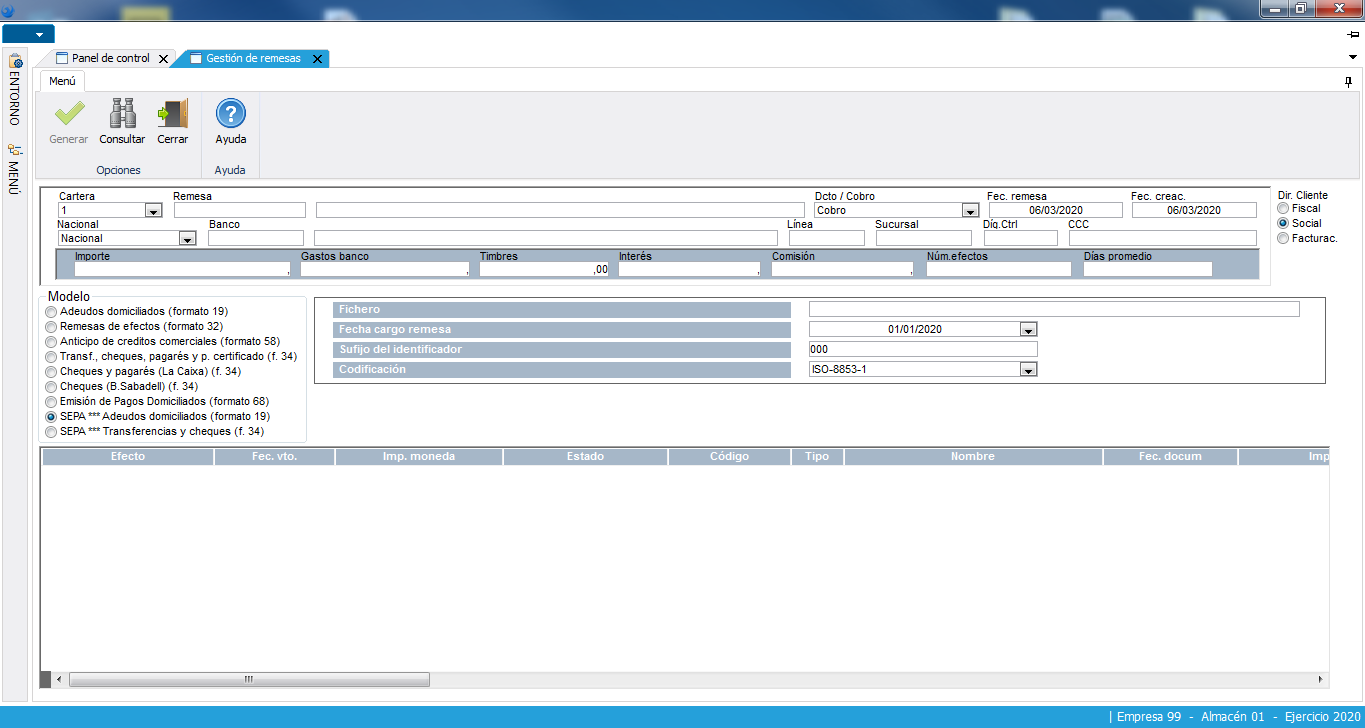Click the Nombre column header

(x=972, y=457)
